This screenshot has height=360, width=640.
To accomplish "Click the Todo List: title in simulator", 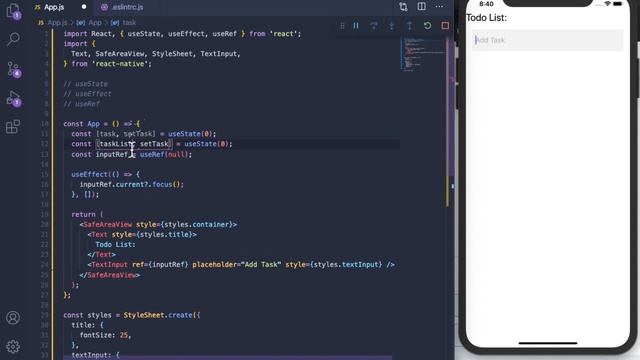I will coord(486,18).
